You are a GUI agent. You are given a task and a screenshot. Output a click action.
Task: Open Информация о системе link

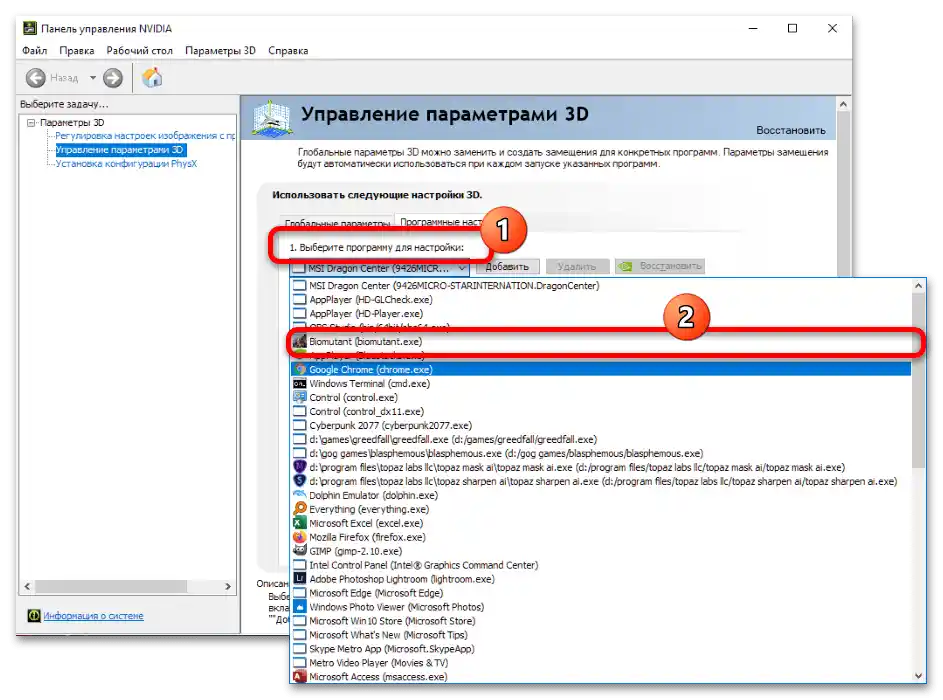point(93,615)
